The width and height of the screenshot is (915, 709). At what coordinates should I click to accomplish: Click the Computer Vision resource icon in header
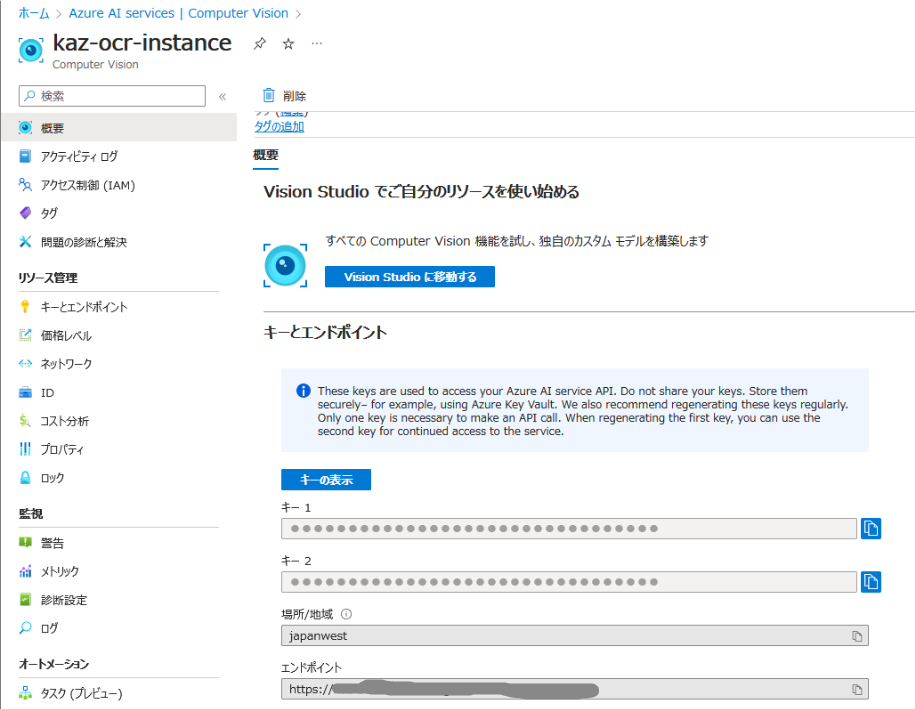pos(31,50)
